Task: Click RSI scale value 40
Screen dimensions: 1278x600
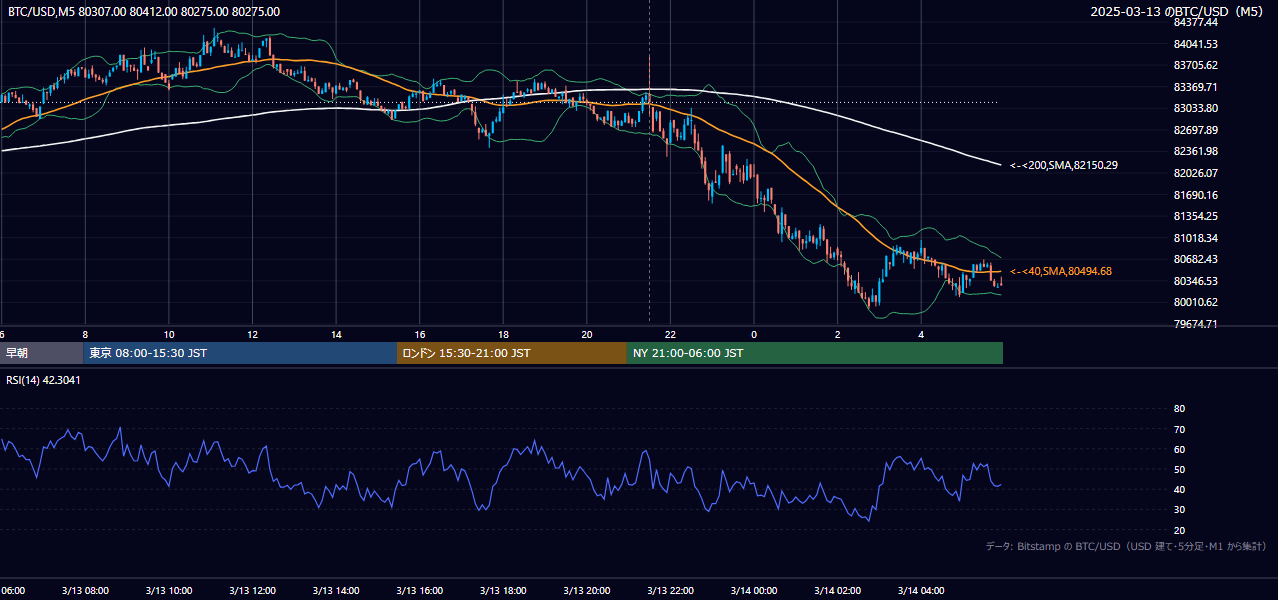Action: [1179, 489]
